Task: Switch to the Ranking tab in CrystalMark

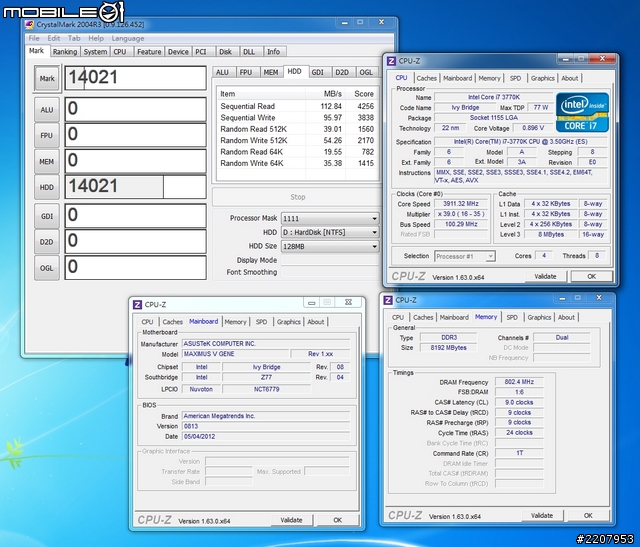Action: coord(65,52)
